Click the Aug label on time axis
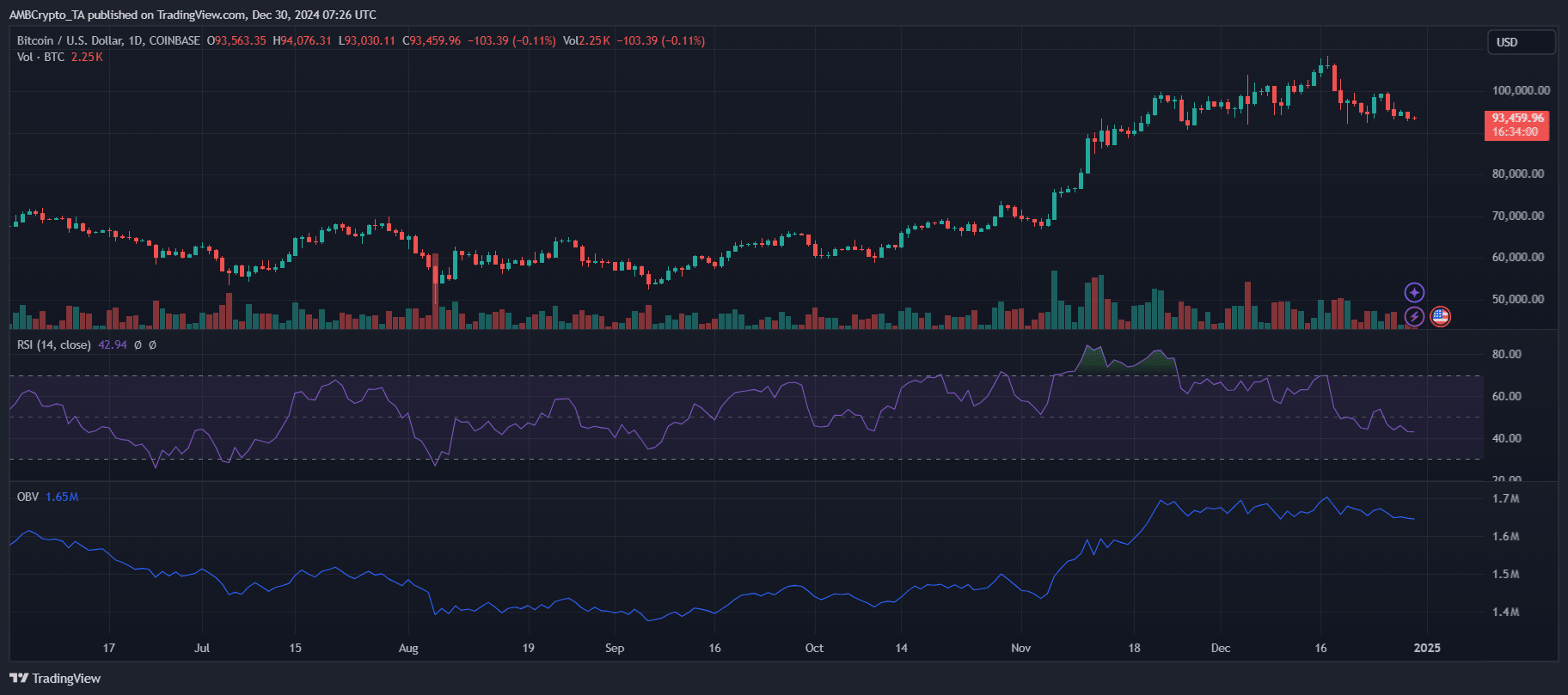Image resolution: width=1568 pixels, height=695 pixels. [408, 648]
